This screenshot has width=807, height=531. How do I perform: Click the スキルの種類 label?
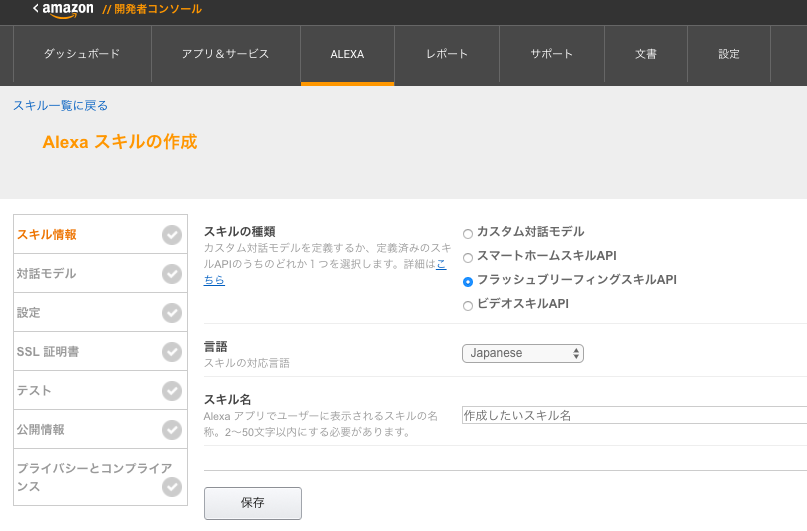coord(240,232)
